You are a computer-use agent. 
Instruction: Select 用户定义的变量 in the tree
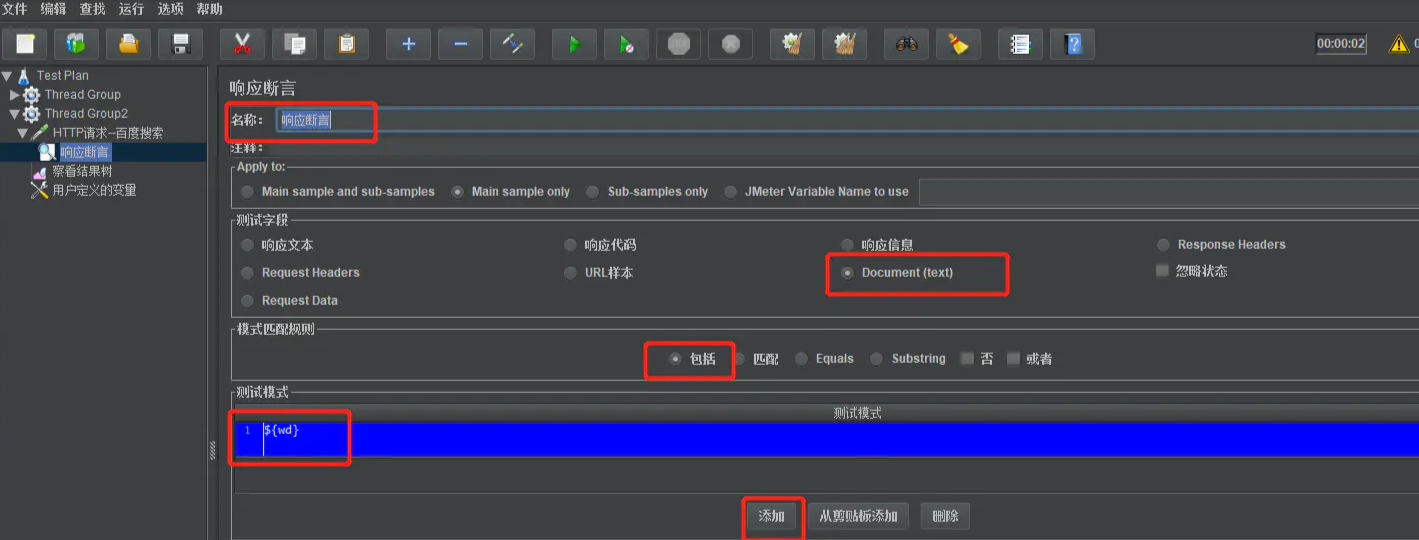click(x=94, y=190)
